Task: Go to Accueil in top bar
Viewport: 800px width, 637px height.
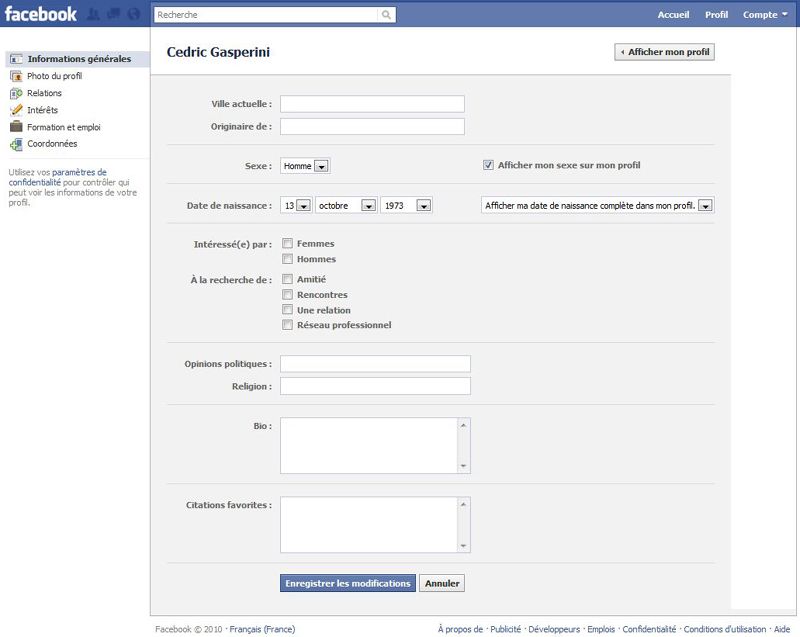Action: 673,15
